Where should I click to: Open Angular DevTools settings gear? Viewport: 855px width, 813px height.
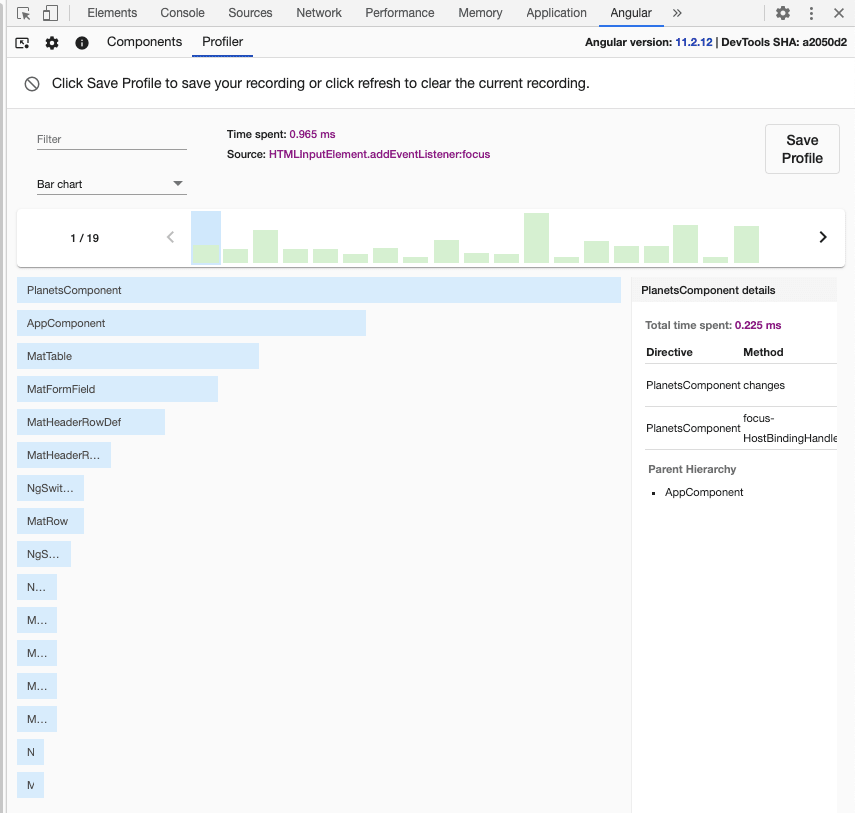(52, 43)
